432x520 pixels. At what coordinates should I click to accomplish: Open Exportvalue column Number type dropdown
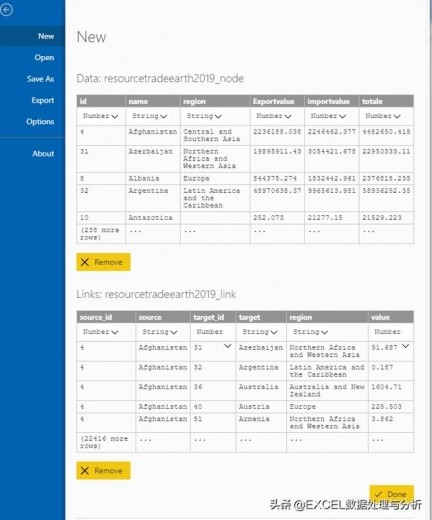coord(274,116)
